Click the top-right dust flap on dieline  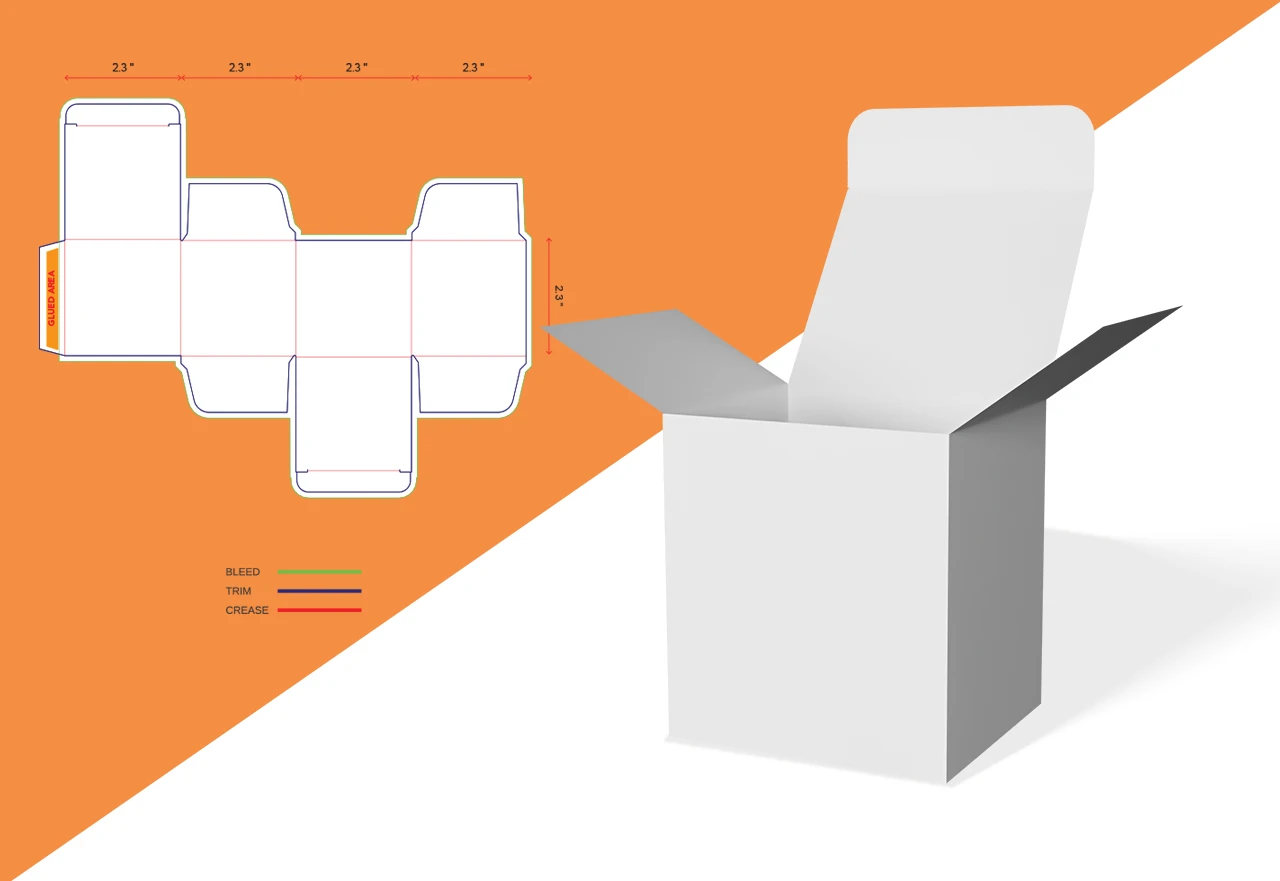pos(469,212)
